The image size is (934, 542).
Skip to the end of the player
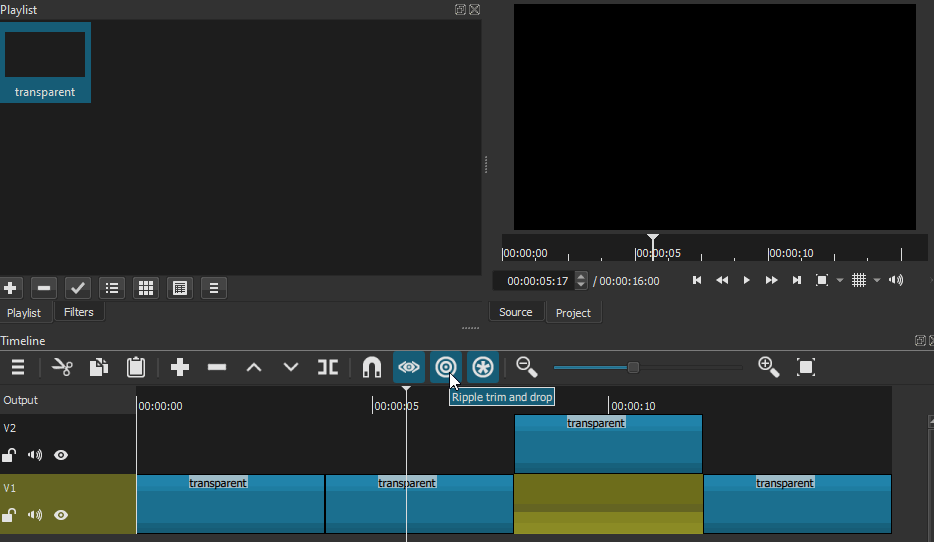pos(796,280)
